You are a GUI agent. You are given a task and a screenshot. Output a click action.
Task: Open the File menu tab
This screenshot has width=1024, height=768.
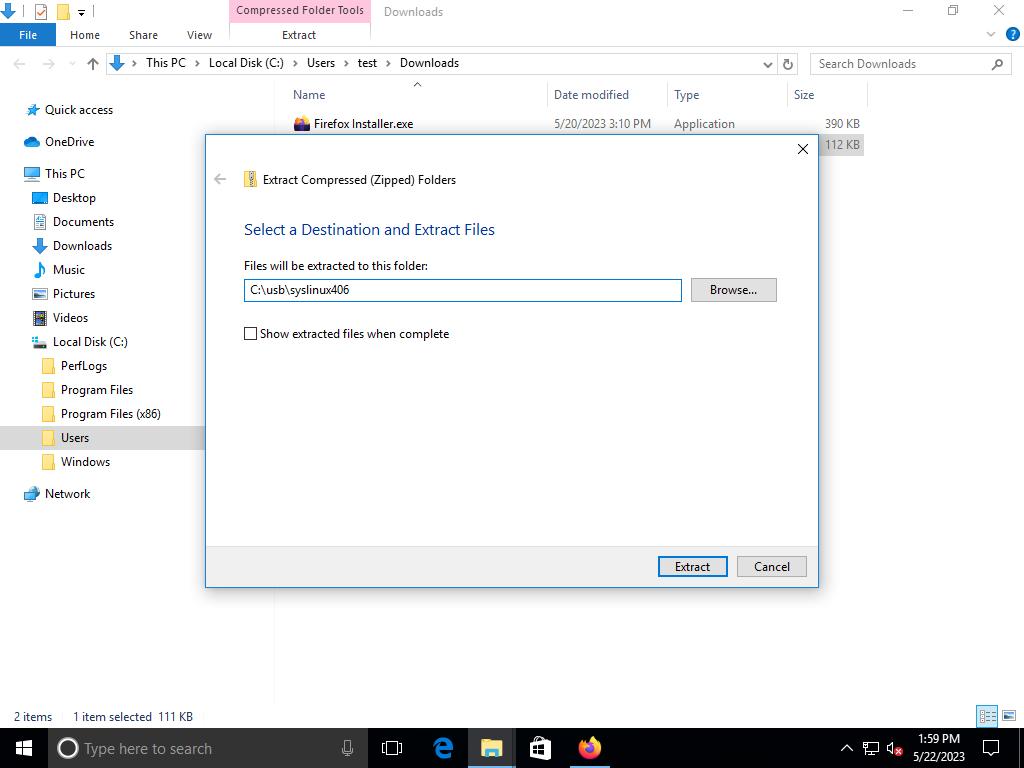[x=28, y=35]
